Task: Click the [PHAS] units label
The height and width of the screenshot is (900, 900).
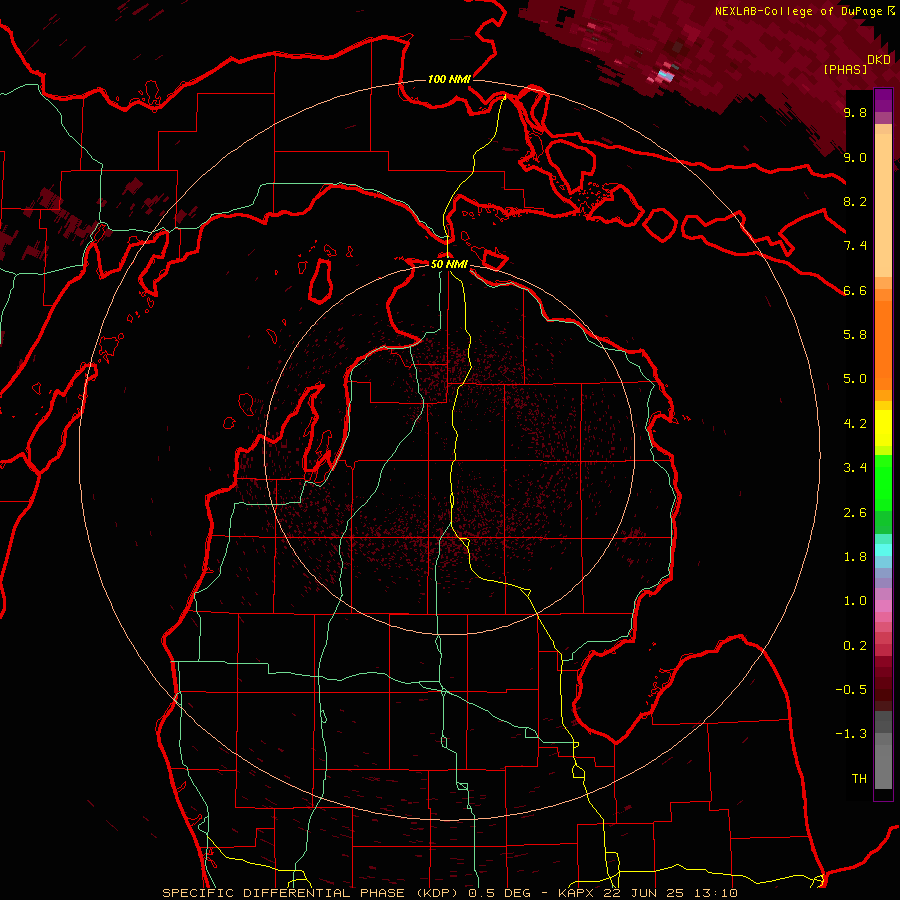Action: click(845, 69)
